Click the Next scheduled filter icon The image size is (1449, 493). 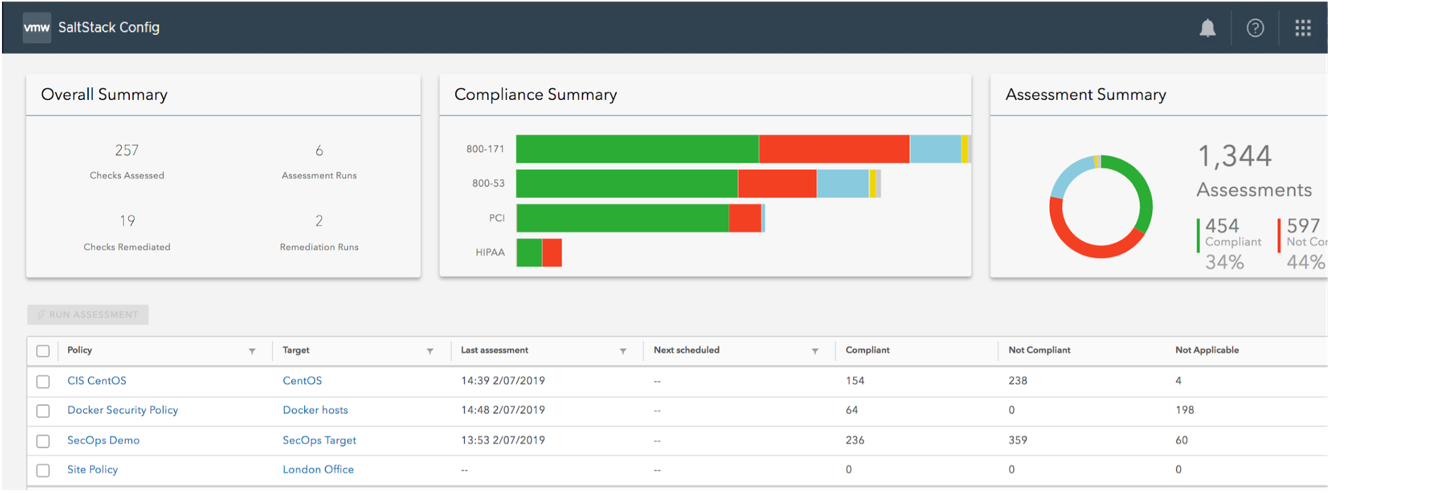tap(815, 351)
